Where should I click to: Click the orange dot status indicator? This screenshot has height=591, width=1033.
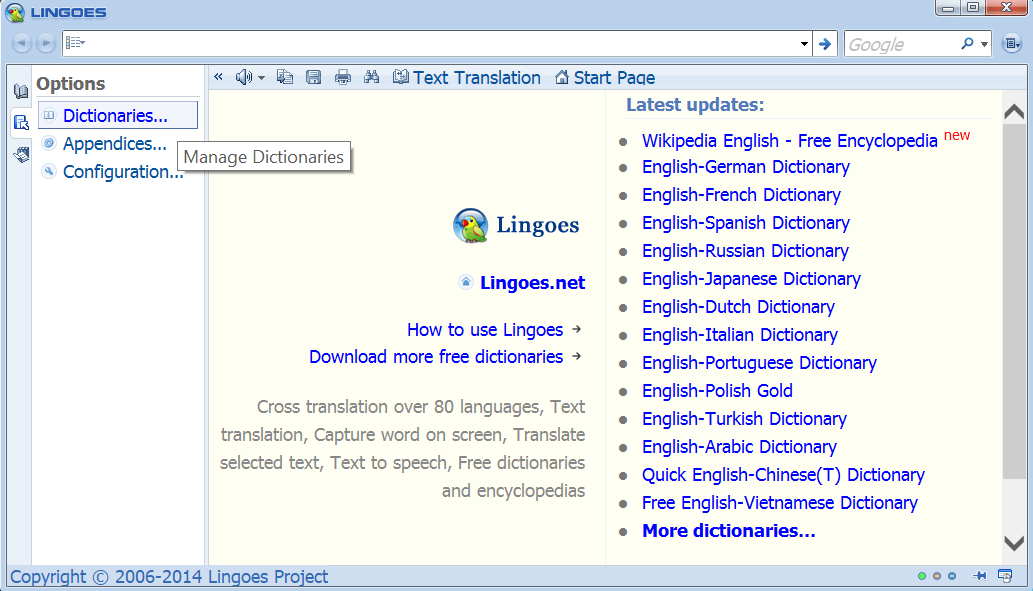point(937,576)
